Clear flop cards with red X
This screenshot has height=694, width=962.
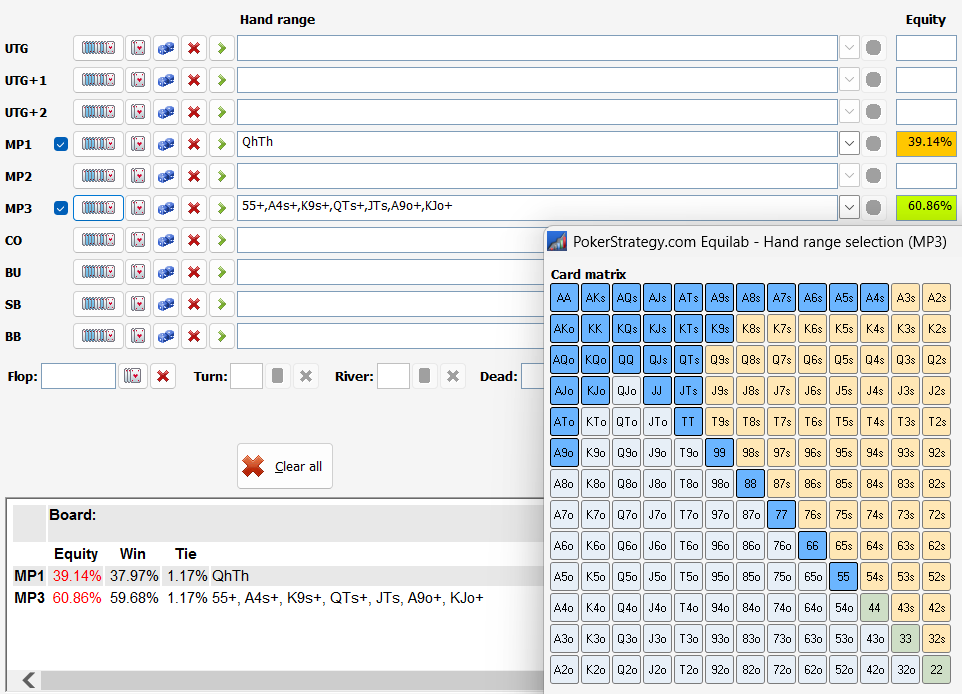pos(163,376)
